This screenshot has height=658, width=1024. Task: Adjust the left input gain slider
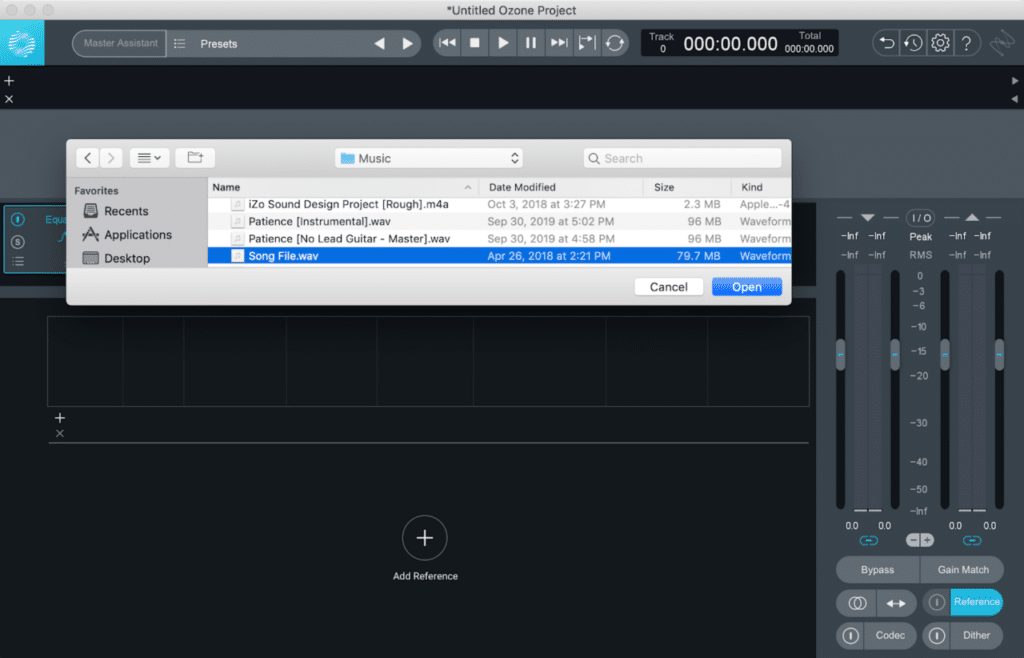point(840,354)
